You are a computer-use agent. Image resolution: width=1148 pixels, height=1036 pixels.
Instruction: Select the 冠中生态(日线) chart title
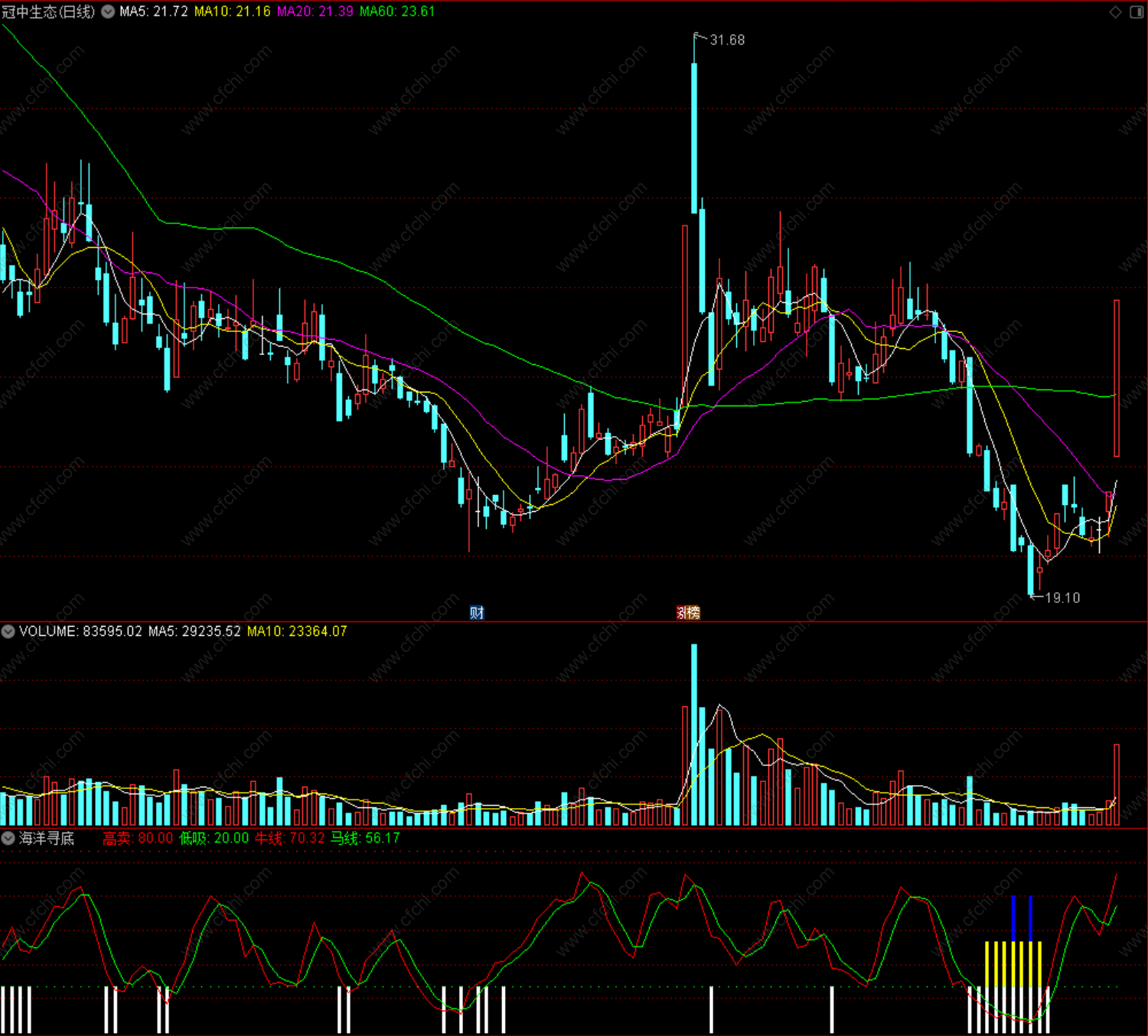pyautogui.click(x=49, y=11)
